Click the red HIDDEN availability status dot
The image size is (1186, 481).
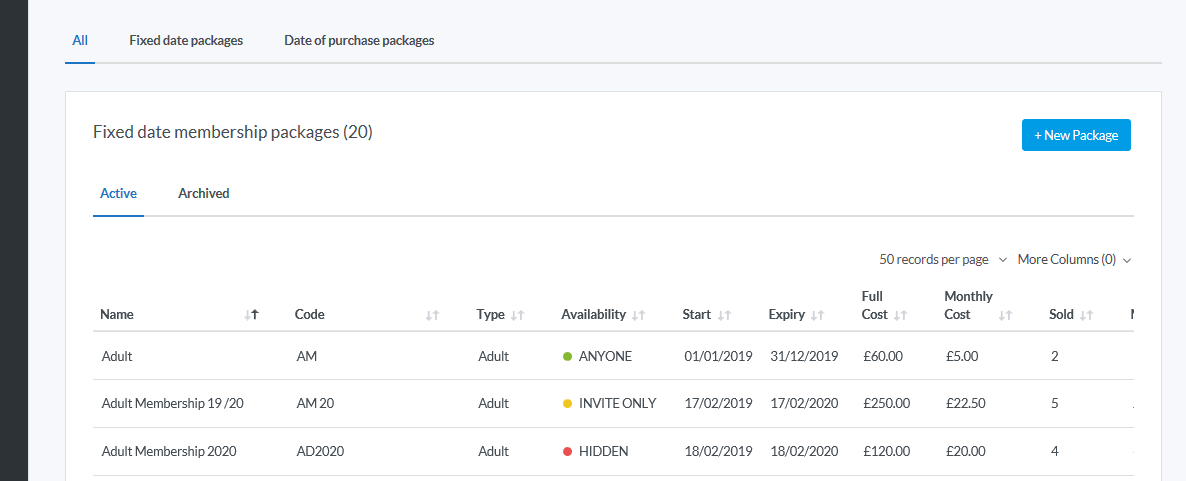567,452
